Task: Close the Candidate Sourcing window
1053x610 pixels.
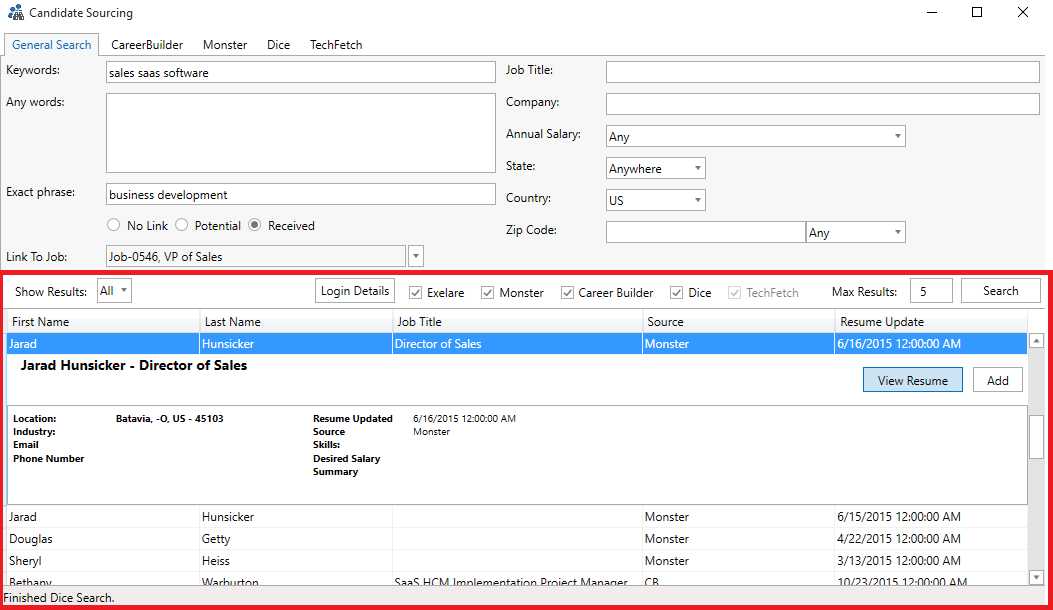Action: [x=1023, y=12]
